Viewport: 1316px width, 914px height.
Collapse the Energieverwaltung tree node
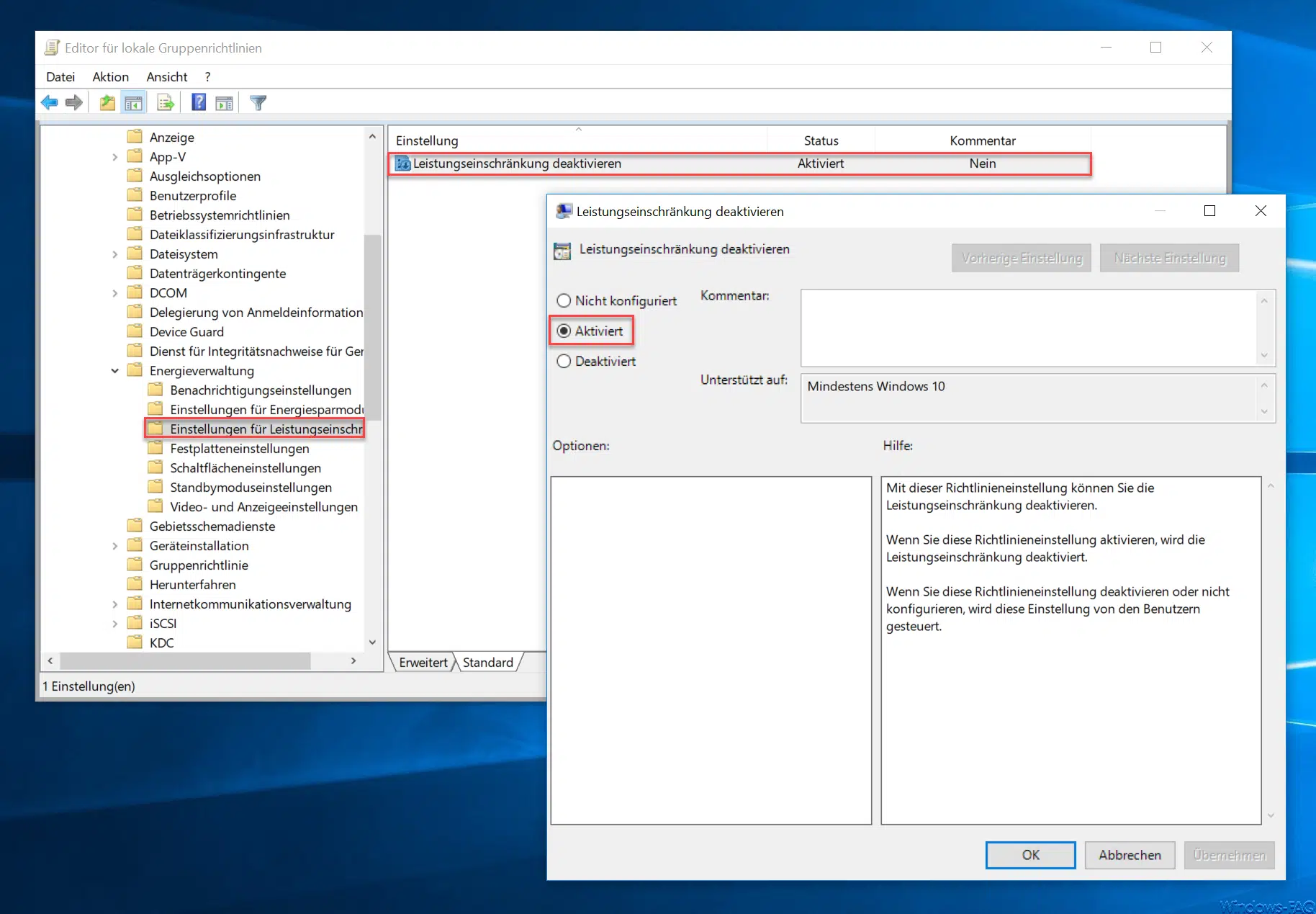pyautogui.click(x=115, y=371)
